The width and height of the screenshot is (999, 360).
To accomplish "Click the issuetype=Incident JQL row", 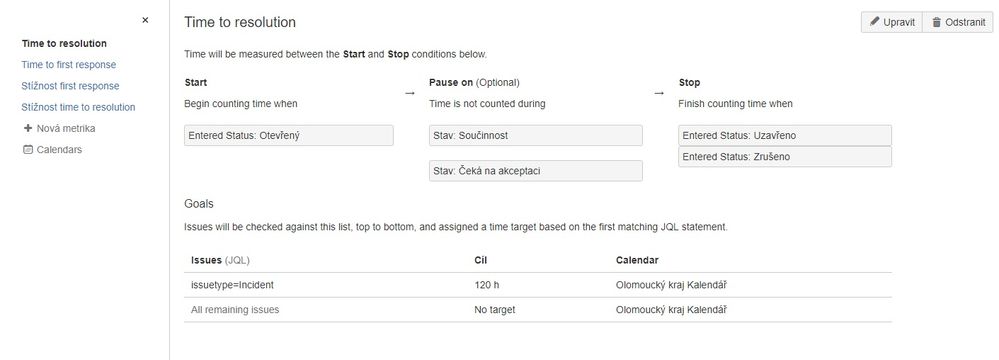I will (538, 285).
